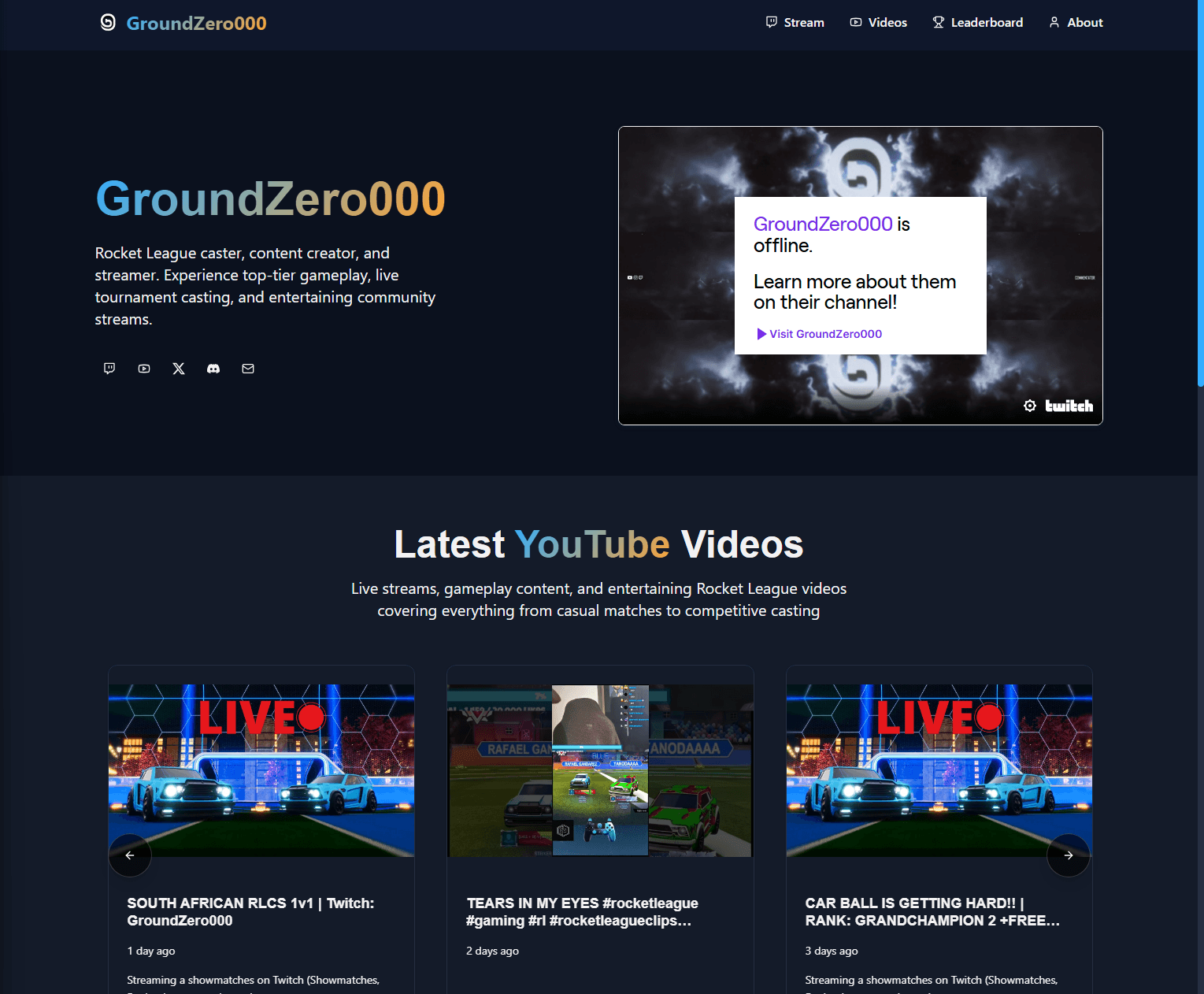1204x994 pixels.
Task: Open the Twitch social icon under the bio
Action: (x=109, y=369)
